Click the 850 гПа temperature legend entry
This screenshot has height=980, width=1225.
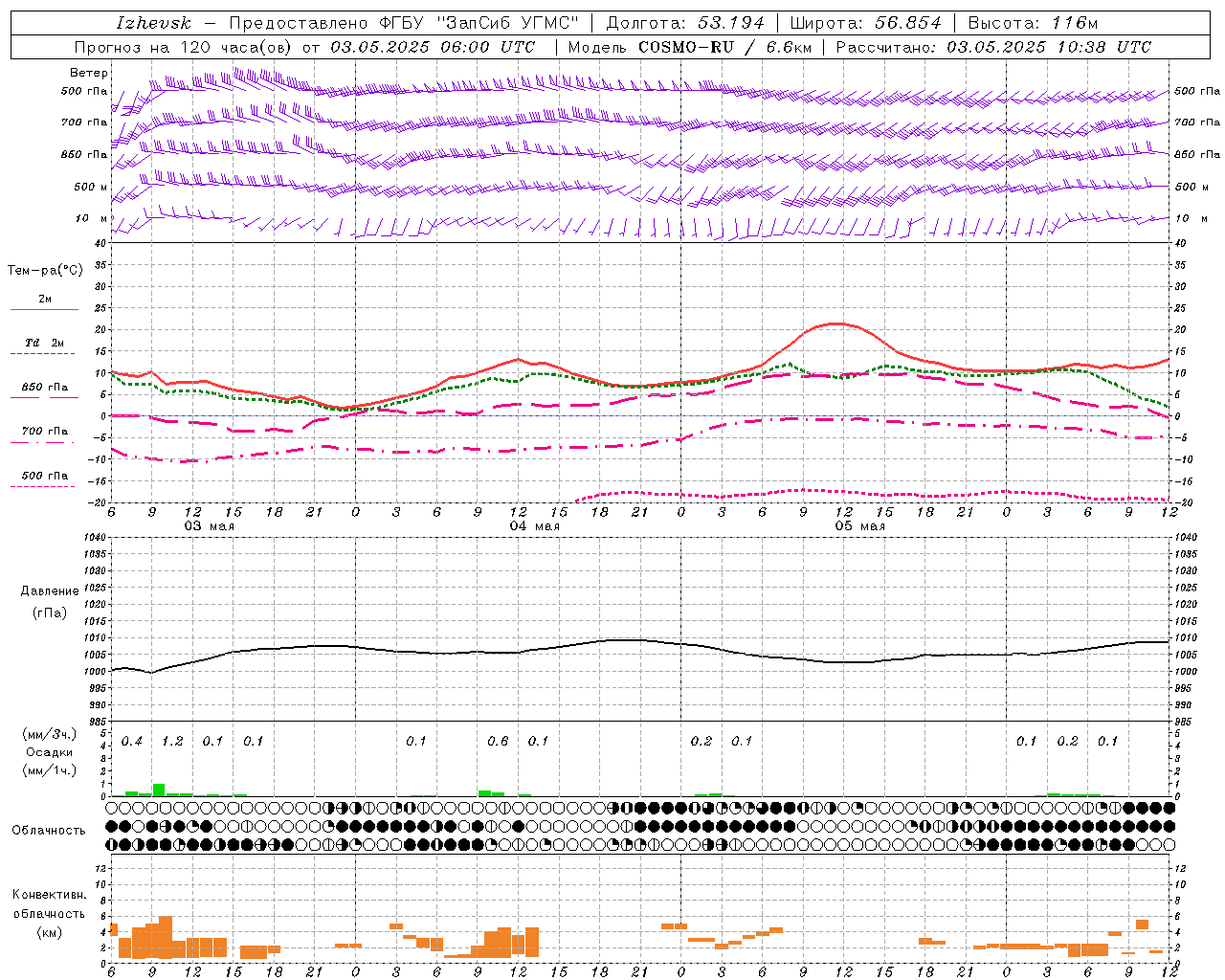44,387
